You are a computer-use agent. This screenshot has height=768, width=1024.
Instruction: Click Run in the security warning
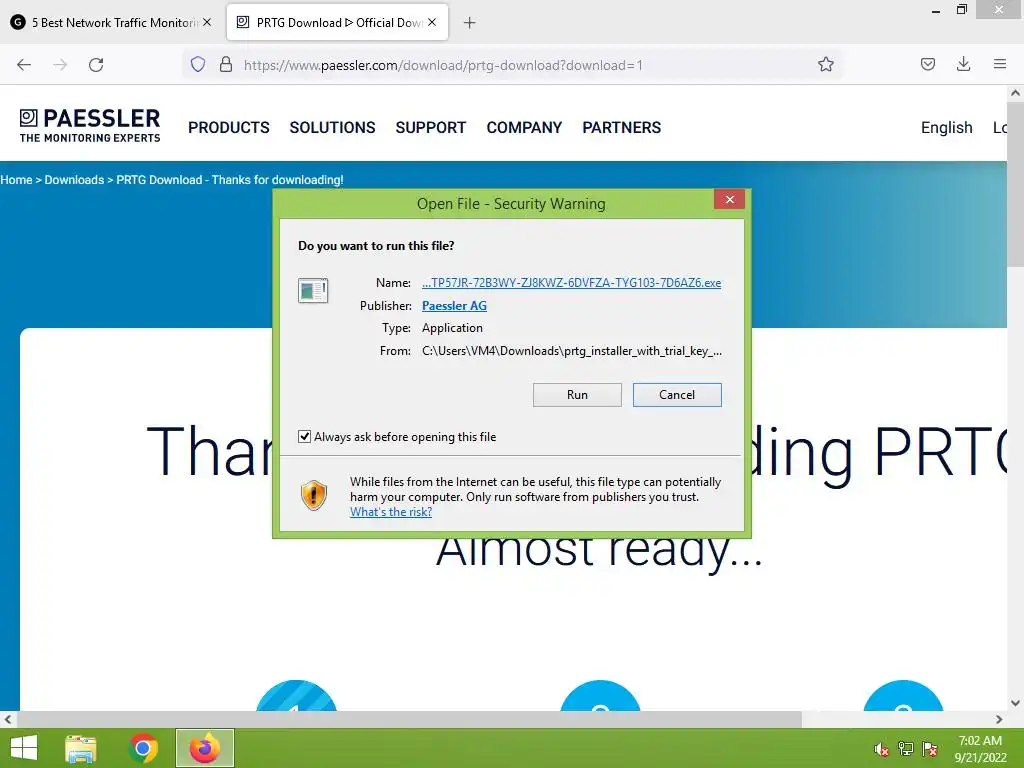[x=577, y=394]
